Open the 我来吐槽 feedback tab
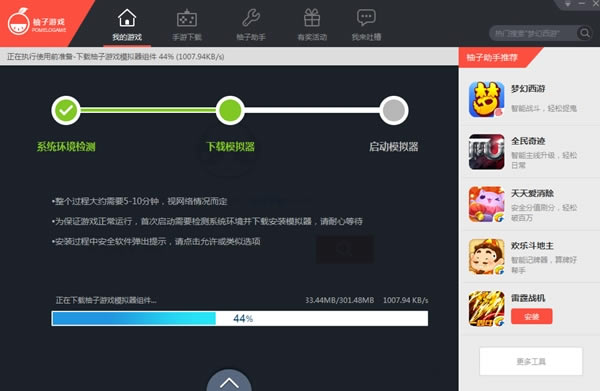The image size is (600, 391). pyautogui.click(x=366, y=25)
